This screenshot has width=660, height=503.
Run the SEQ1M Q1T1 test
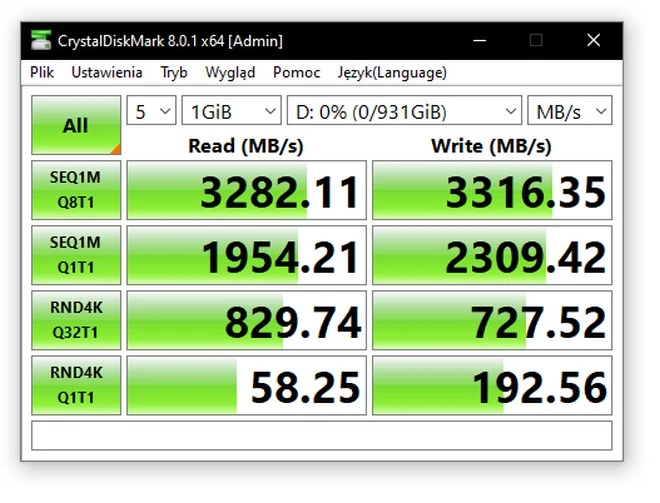(76, 255)
